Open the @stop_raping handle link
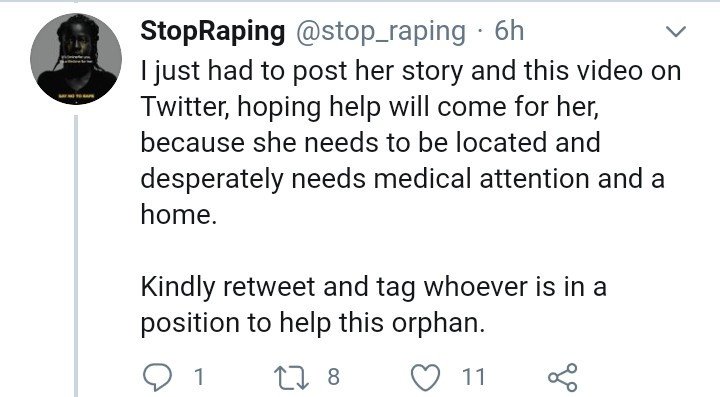The height and width of the screenshot is (397, 720). (x=381, y=32)
